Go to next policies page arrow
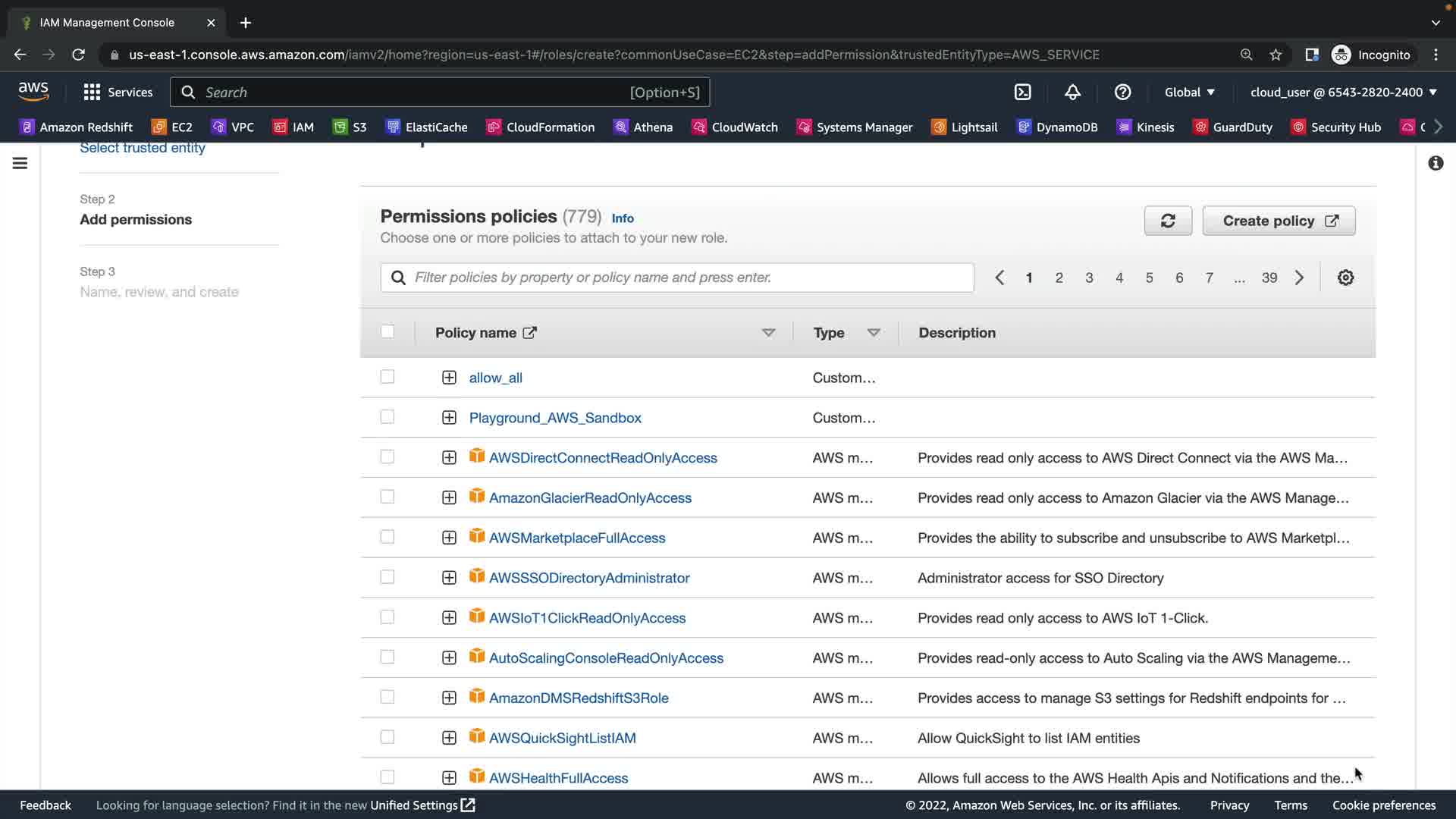Screen dimensions: 1456x819 [x=1299, y=278]
